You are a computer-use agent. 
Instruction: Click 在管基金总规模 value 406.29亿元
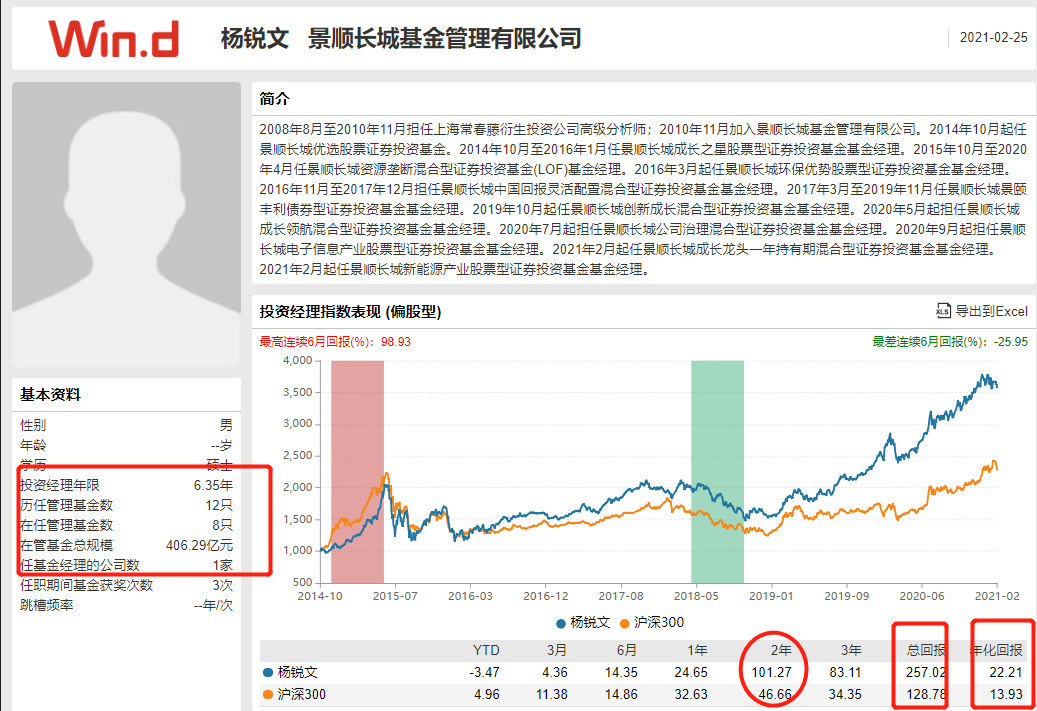pyautogui.click(x=200, y=546)
